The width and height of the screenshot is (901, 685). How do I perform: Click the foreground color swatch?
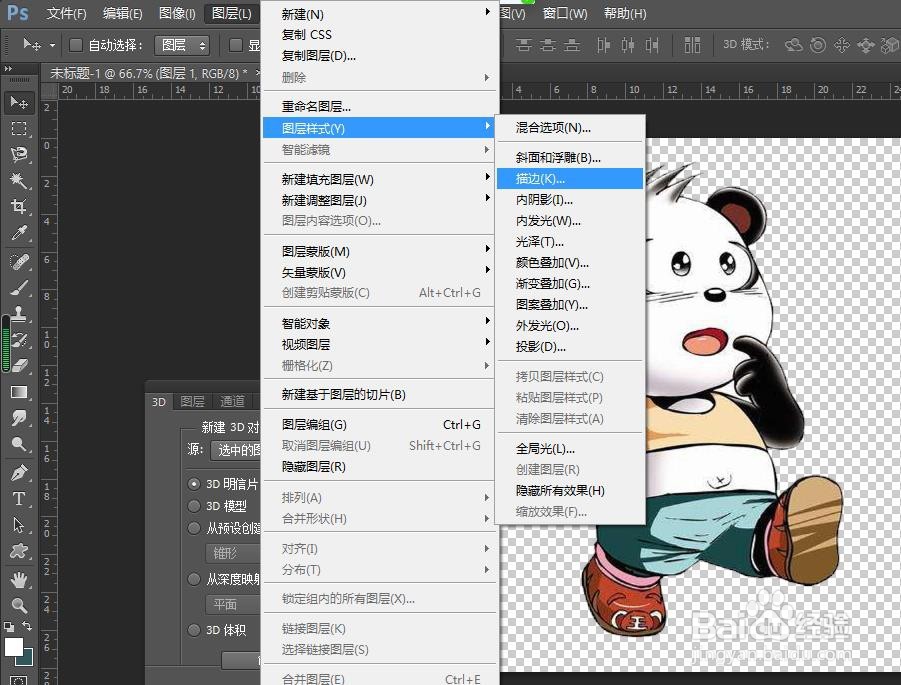pos(14,647)
